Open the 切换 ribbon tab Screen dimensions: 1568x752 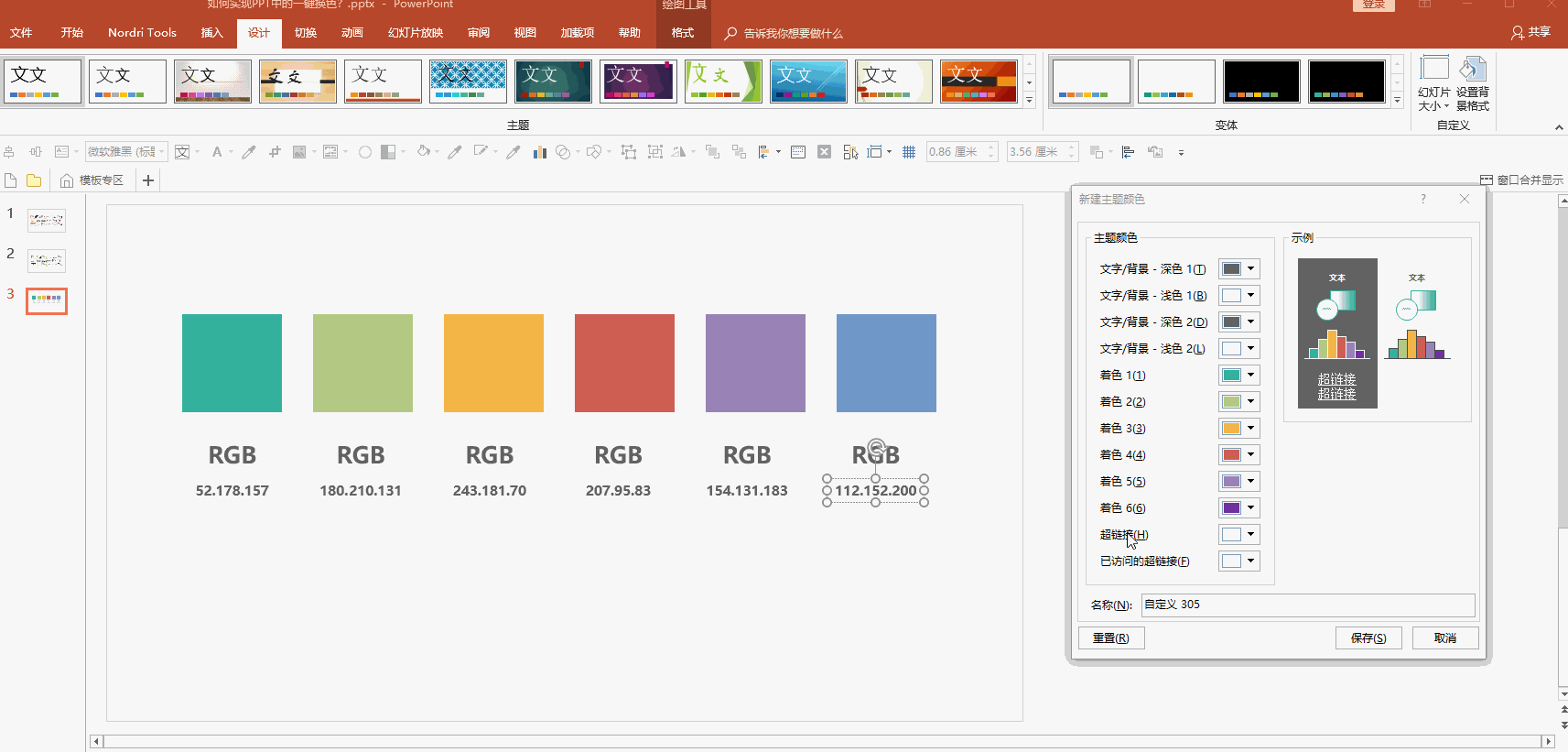click(x=306, y=33)
